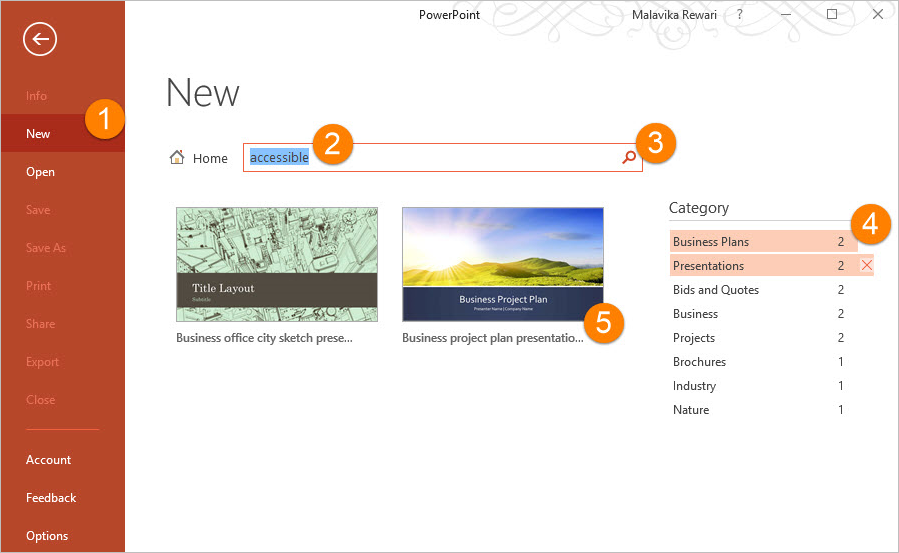Choose Save As in the sidebar
This screenshot has width=899, height=553.
coord(46,248)
